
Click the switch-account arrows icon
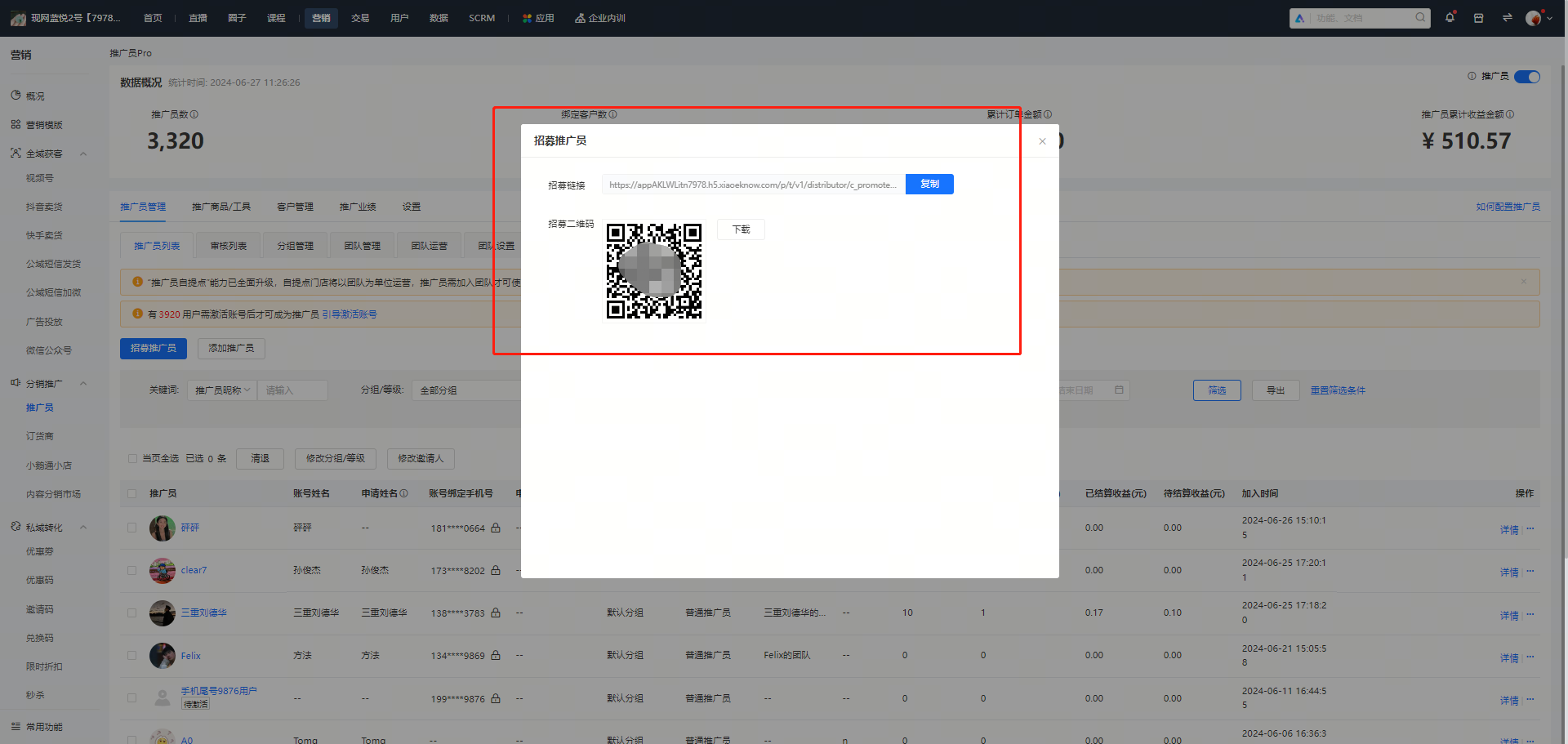click(1507, 17)
